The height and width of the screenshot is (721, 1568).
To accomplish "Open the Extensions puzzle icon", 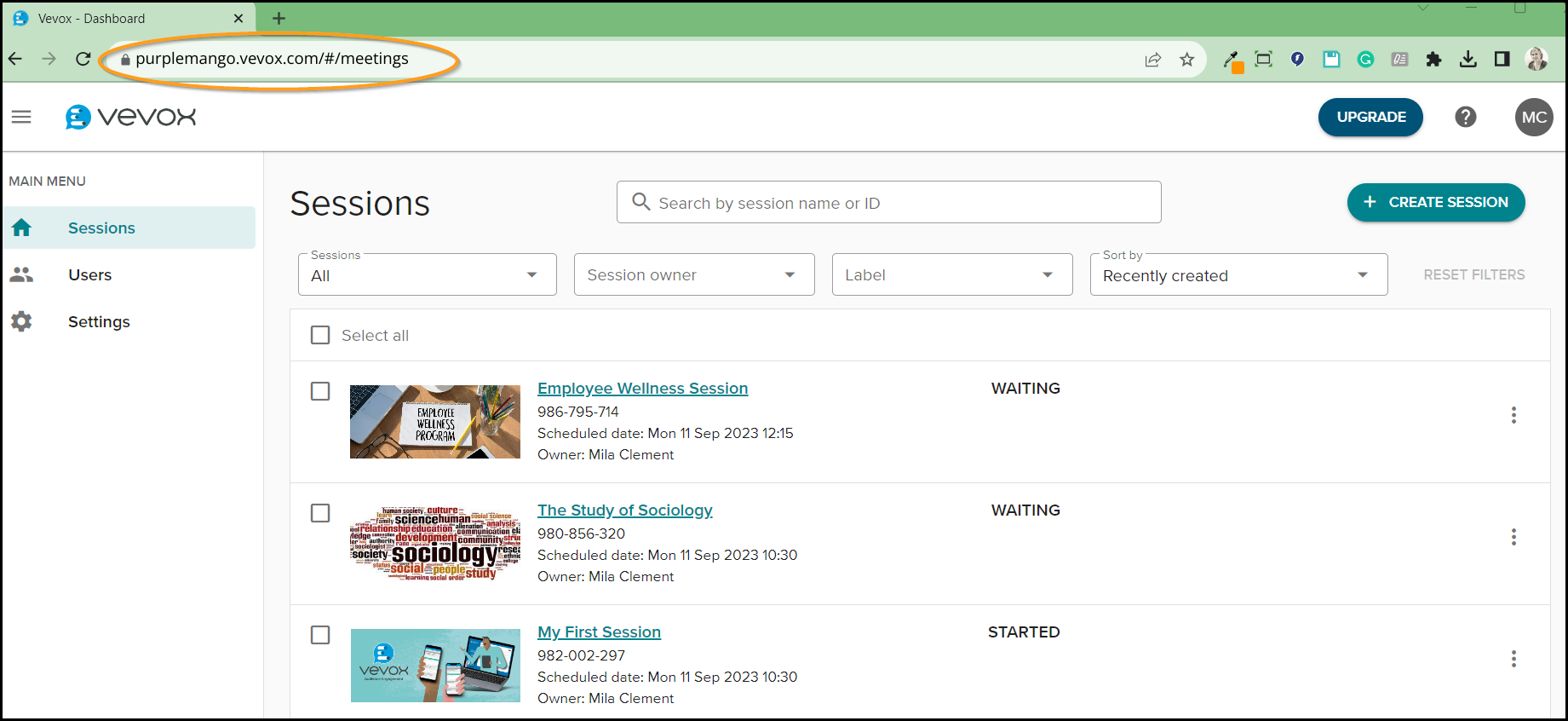I will point(1433,59).
